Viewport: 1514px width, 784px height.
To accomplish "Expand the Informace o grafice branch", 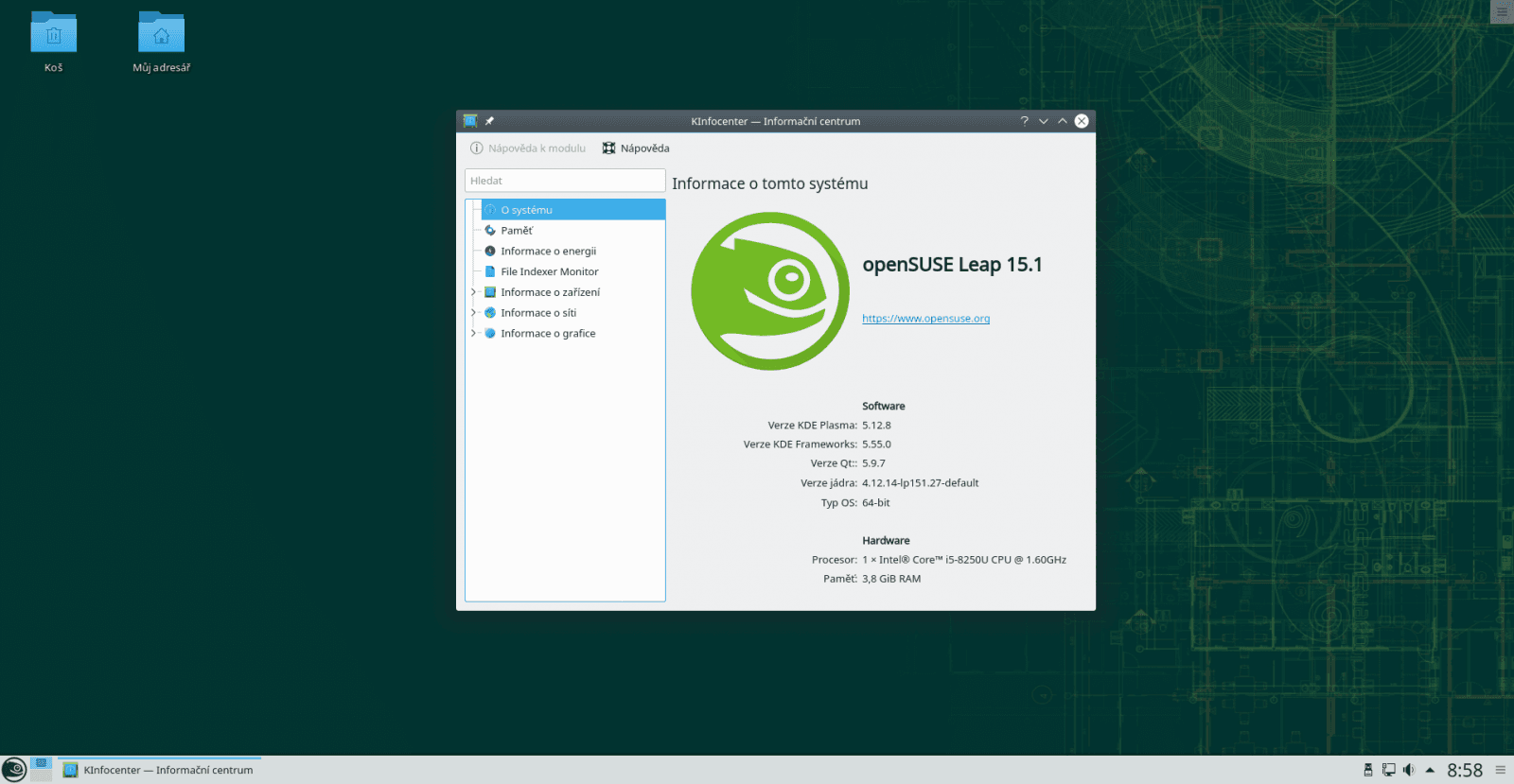I will pos(473,334).
